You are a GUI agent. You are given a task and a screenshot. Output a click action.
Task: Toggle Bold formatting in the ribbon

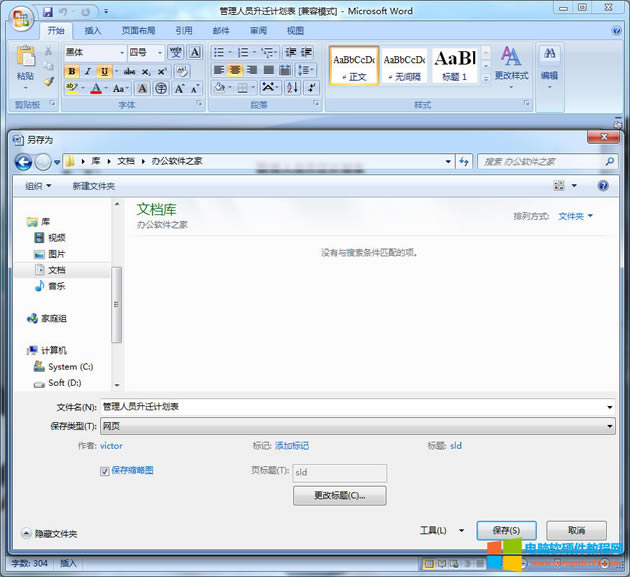(72, 71)
